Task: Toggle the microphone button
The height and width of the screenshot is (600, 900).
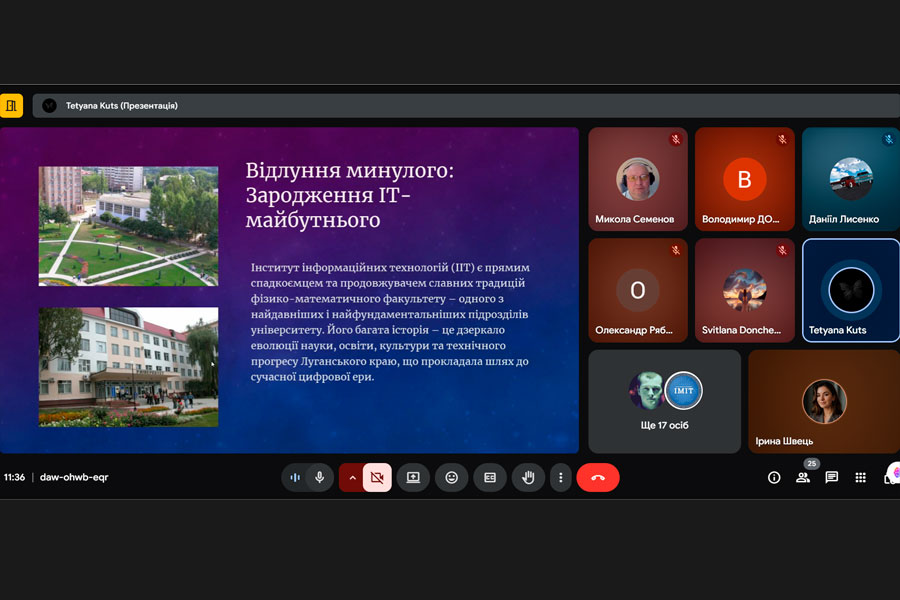Action: 320,477
